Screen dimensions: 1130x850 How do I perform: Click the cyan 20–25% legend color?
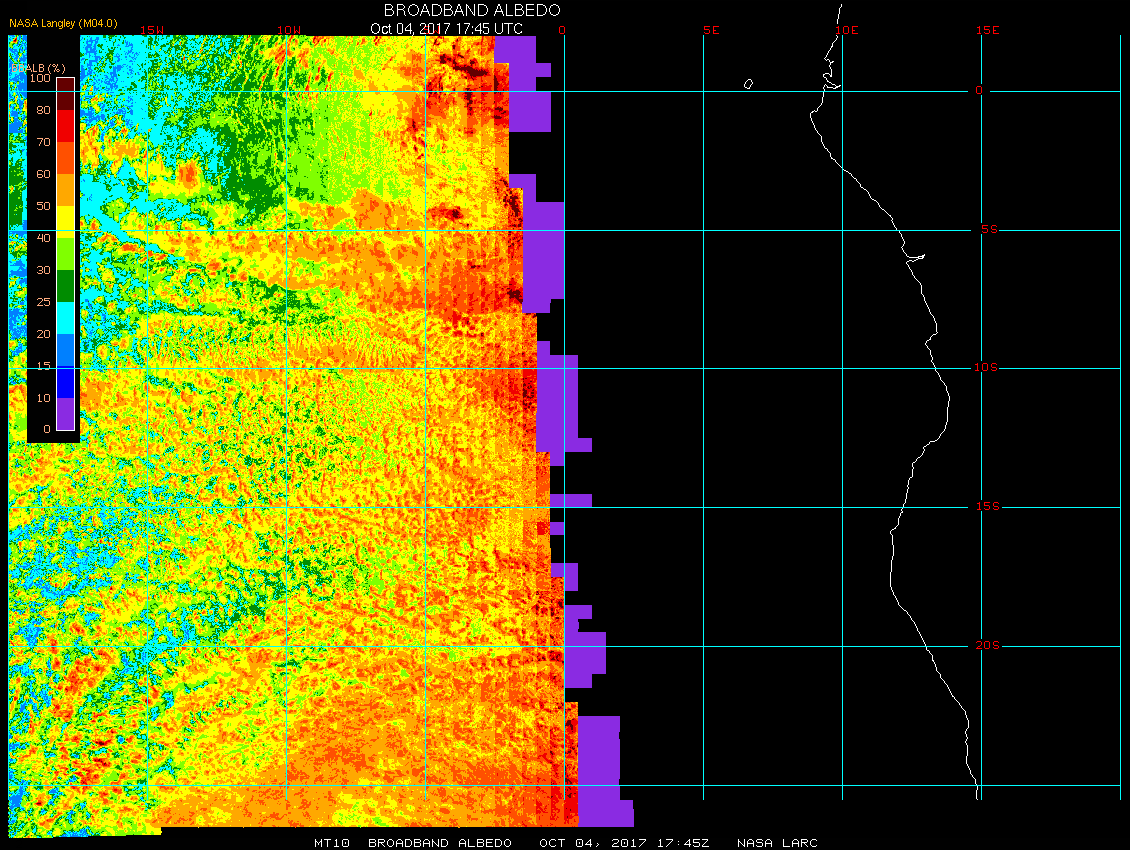coord(66,318)
